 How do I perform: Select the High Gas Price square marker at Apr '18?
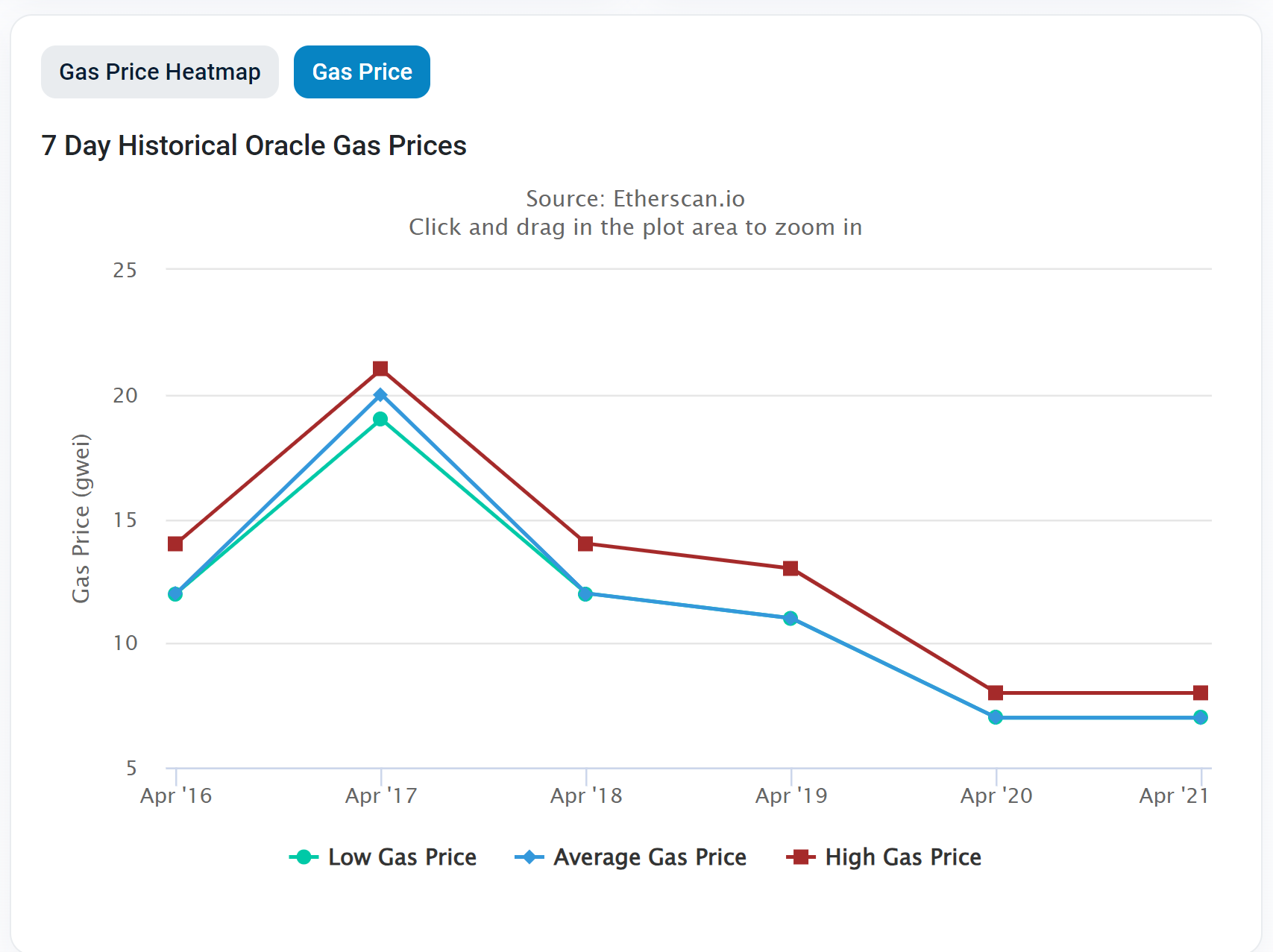585,543
